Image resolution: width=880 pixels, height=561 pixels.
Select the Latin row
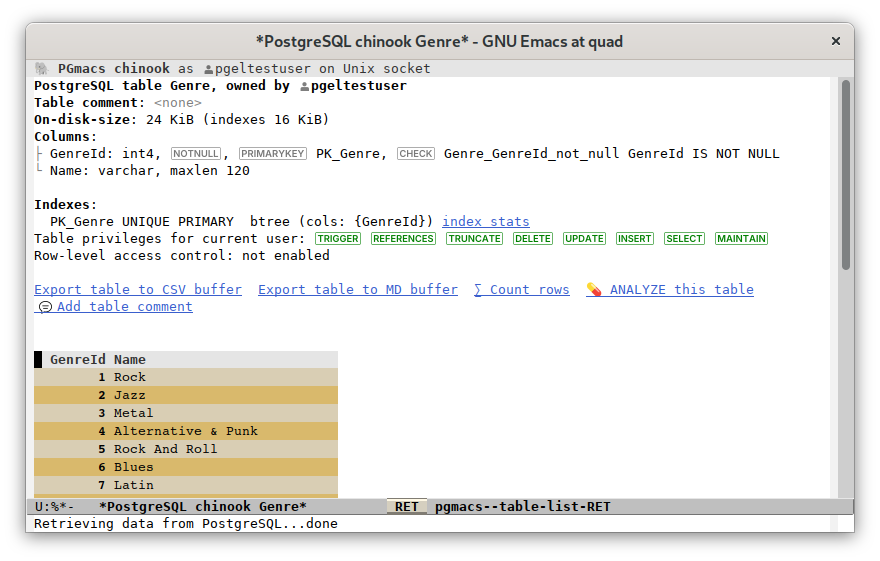point(186,485)
